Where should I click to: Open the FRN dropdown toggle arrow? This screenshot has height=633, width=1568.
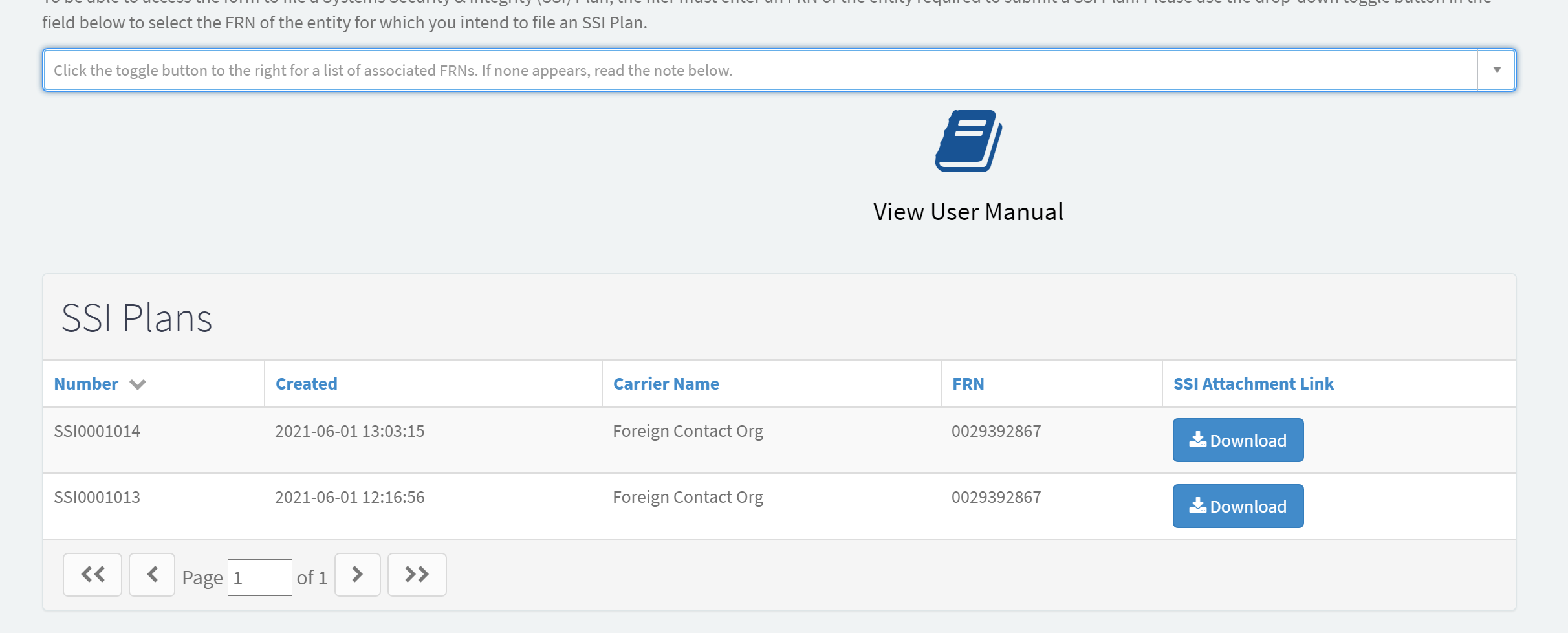tap(1496, 70)
